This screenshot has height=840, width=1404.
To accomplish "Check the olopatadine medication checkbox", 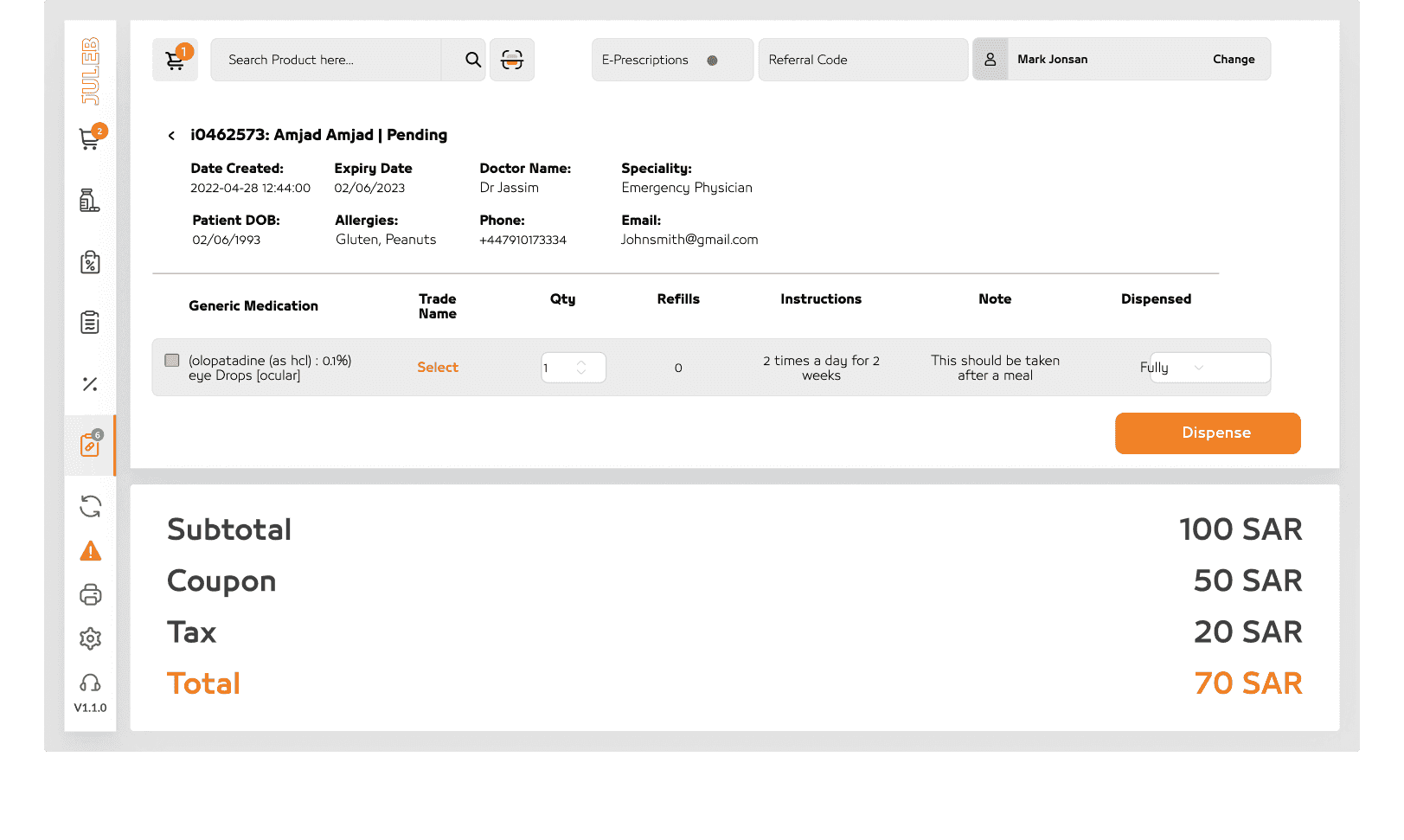I will (x=172, y=361).
